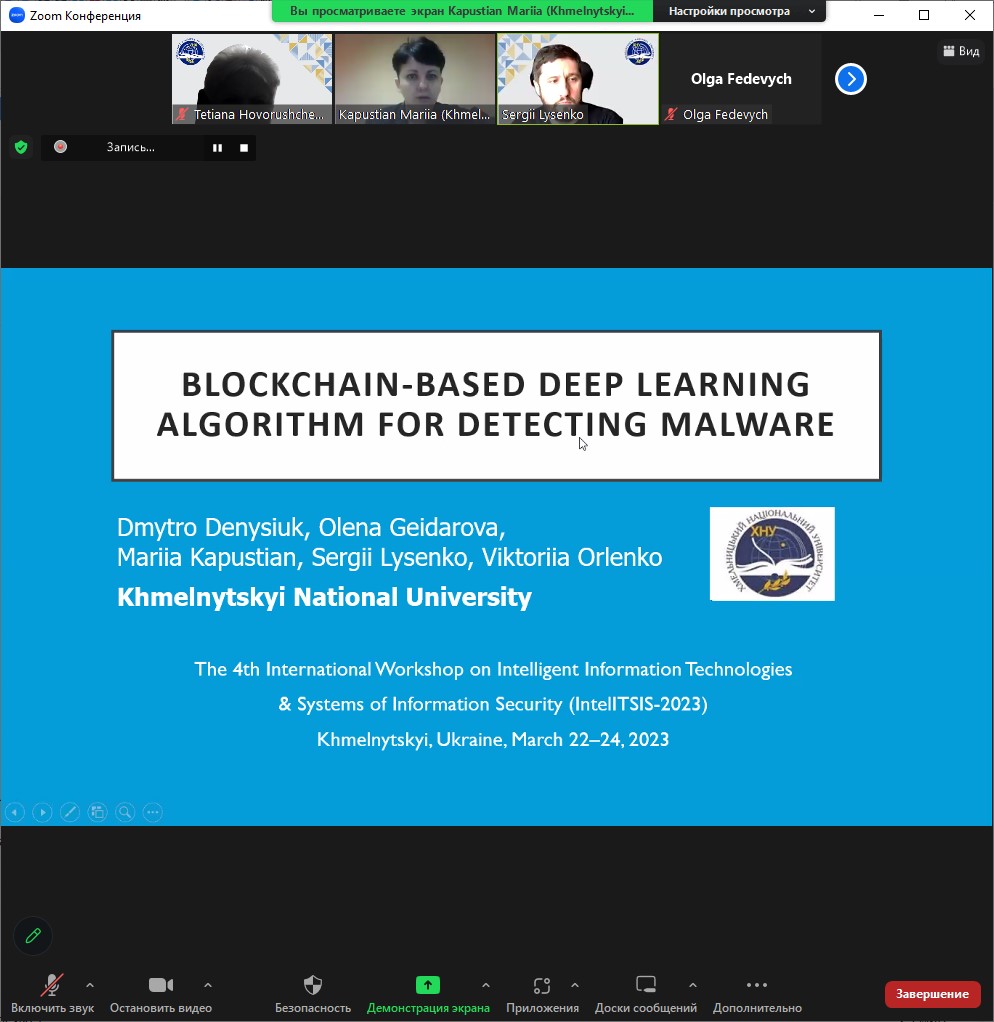Open Приложения apps icon

click(542, 986)
